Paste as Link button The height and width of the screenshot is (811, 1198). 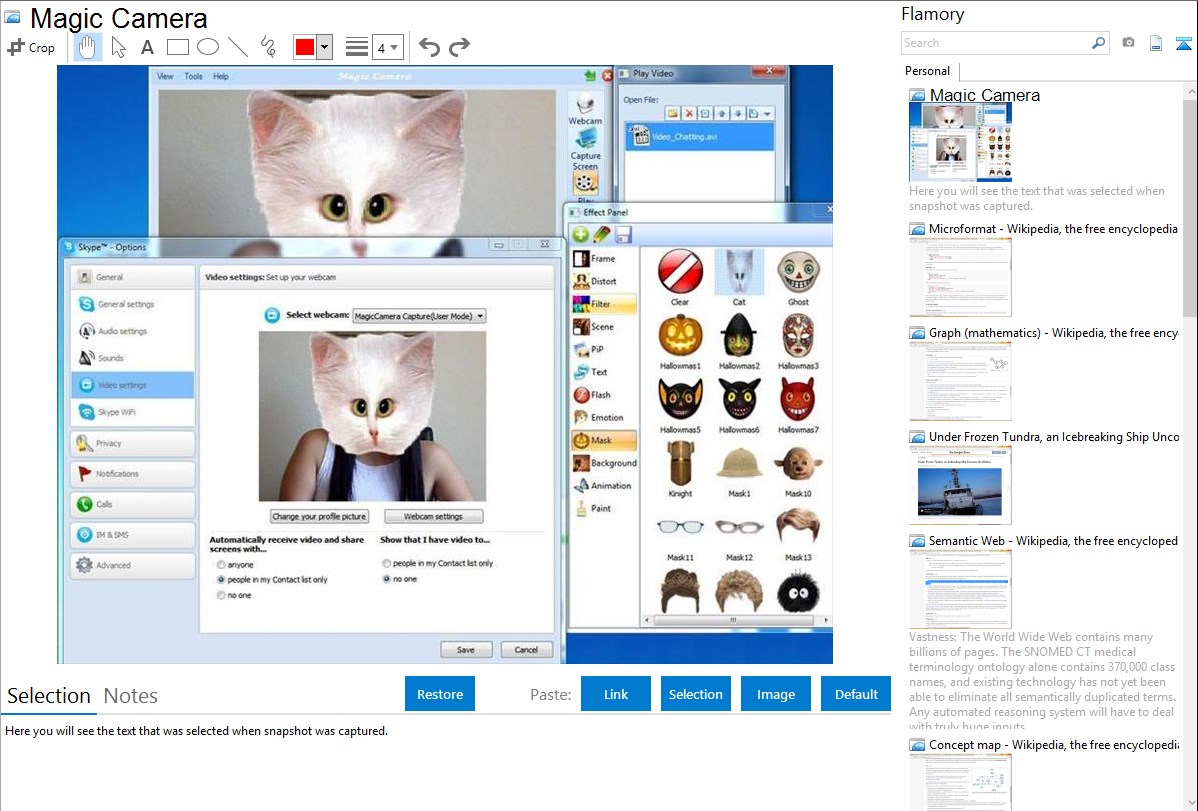[616, 694]
